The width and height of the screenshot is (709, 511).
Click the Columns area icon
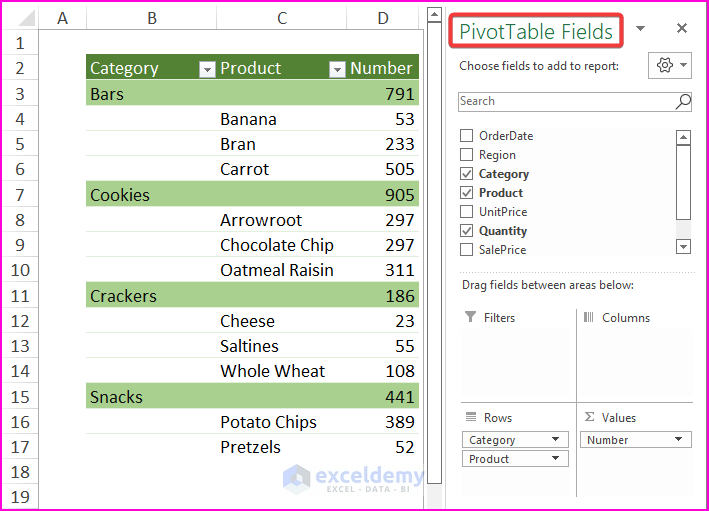(588, 317)
